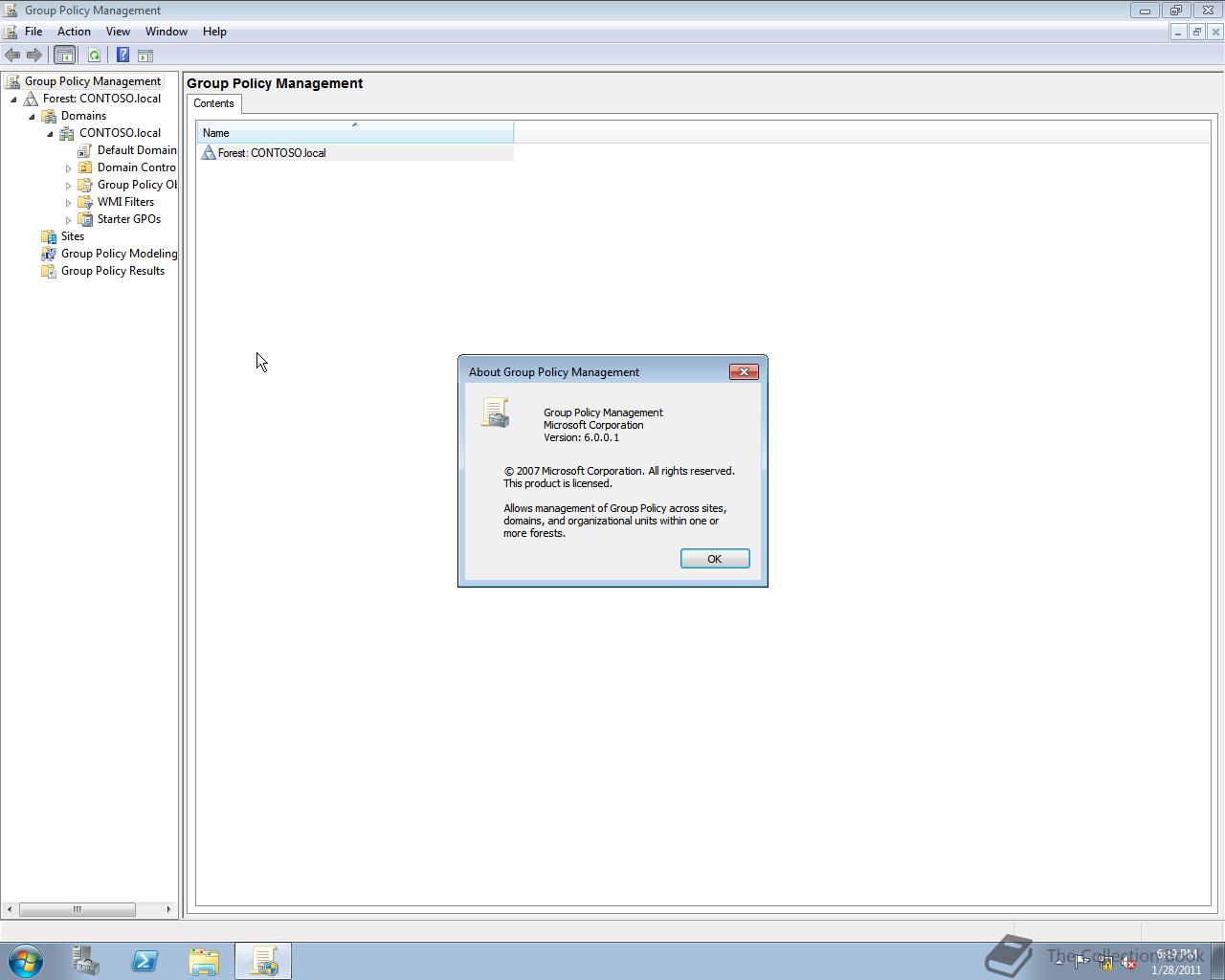Image resolution: width=1225 pixels, height=980 pixels.
Task: Click the Sites icon in tree
Action: point(49,236)
